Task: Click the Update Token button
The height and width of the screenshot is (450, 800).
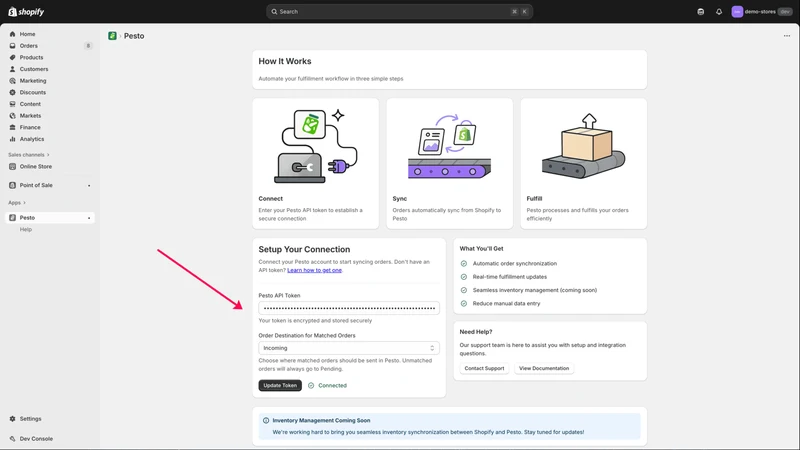Action: [280, 385]
